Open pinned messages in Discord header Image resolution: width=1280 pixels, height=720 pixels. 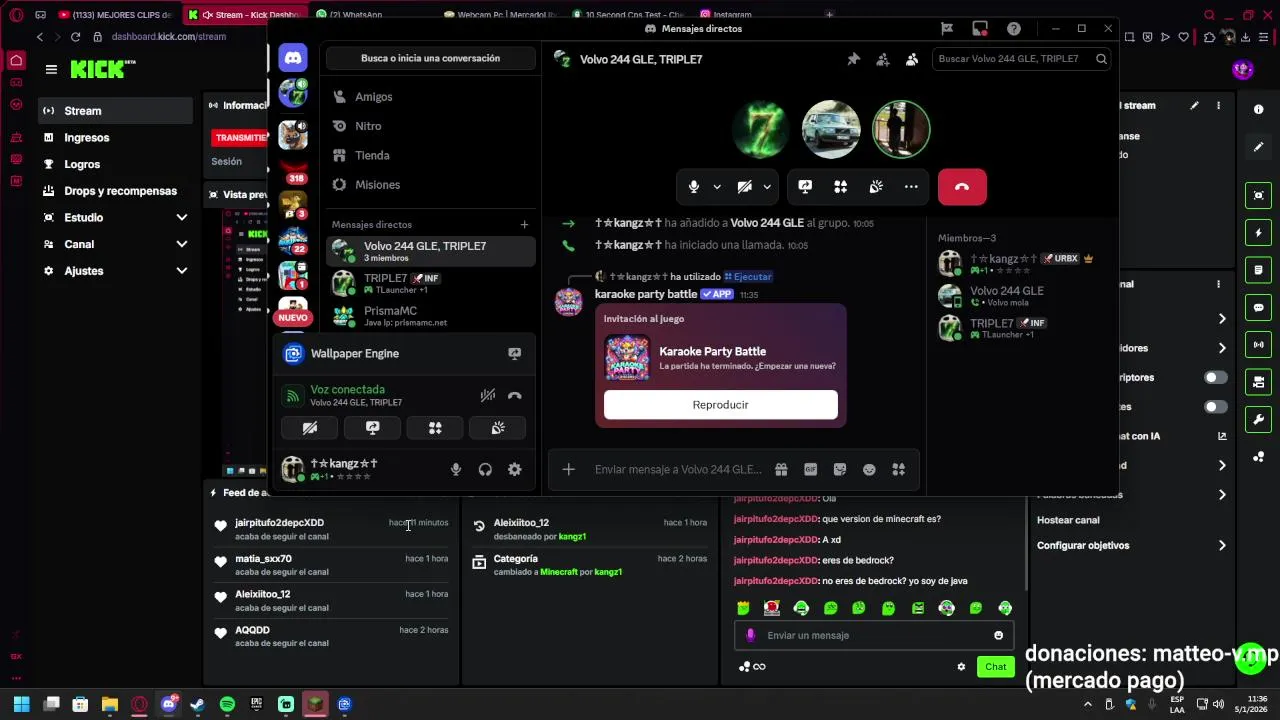click(853, 59)
